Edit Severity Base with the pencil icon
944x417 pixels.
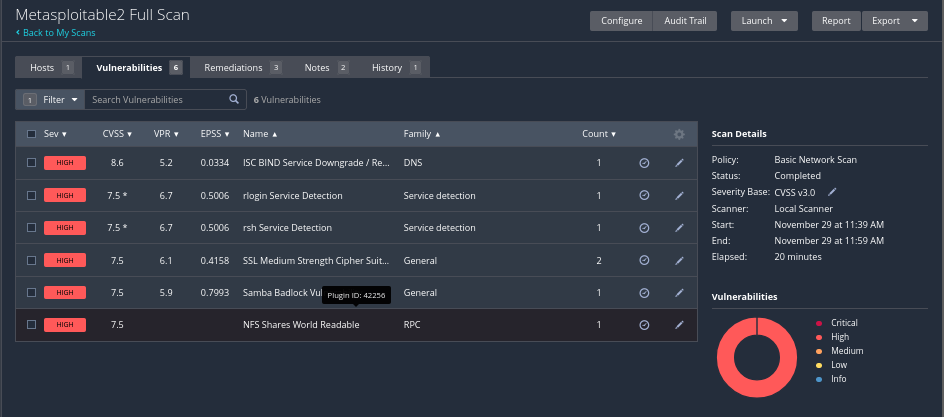coord(832,192)
